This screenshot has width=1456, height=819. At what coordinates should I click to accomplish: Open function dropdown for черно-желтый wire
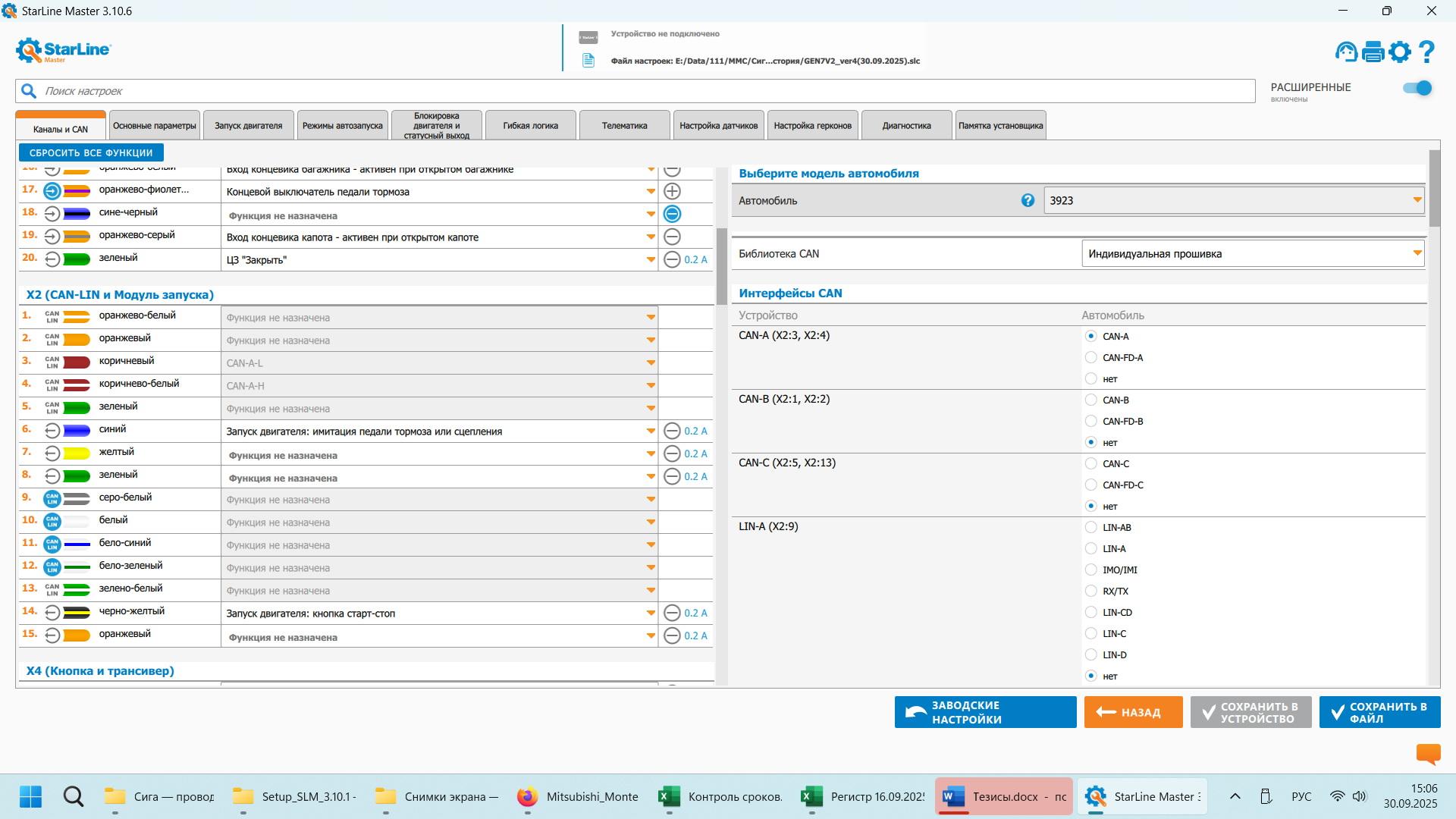(x=650, y=613)
